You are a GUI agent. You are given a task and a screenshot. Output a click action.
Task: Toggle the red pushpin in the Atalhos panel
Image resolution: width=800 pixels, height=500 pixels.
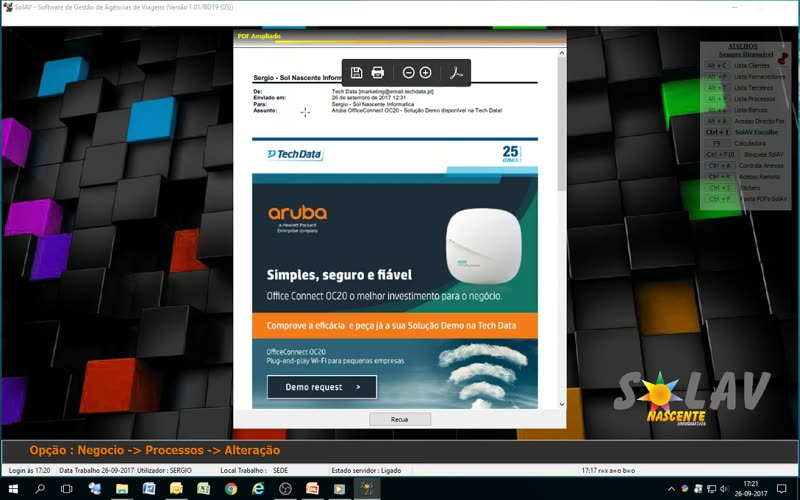(783, 58)
